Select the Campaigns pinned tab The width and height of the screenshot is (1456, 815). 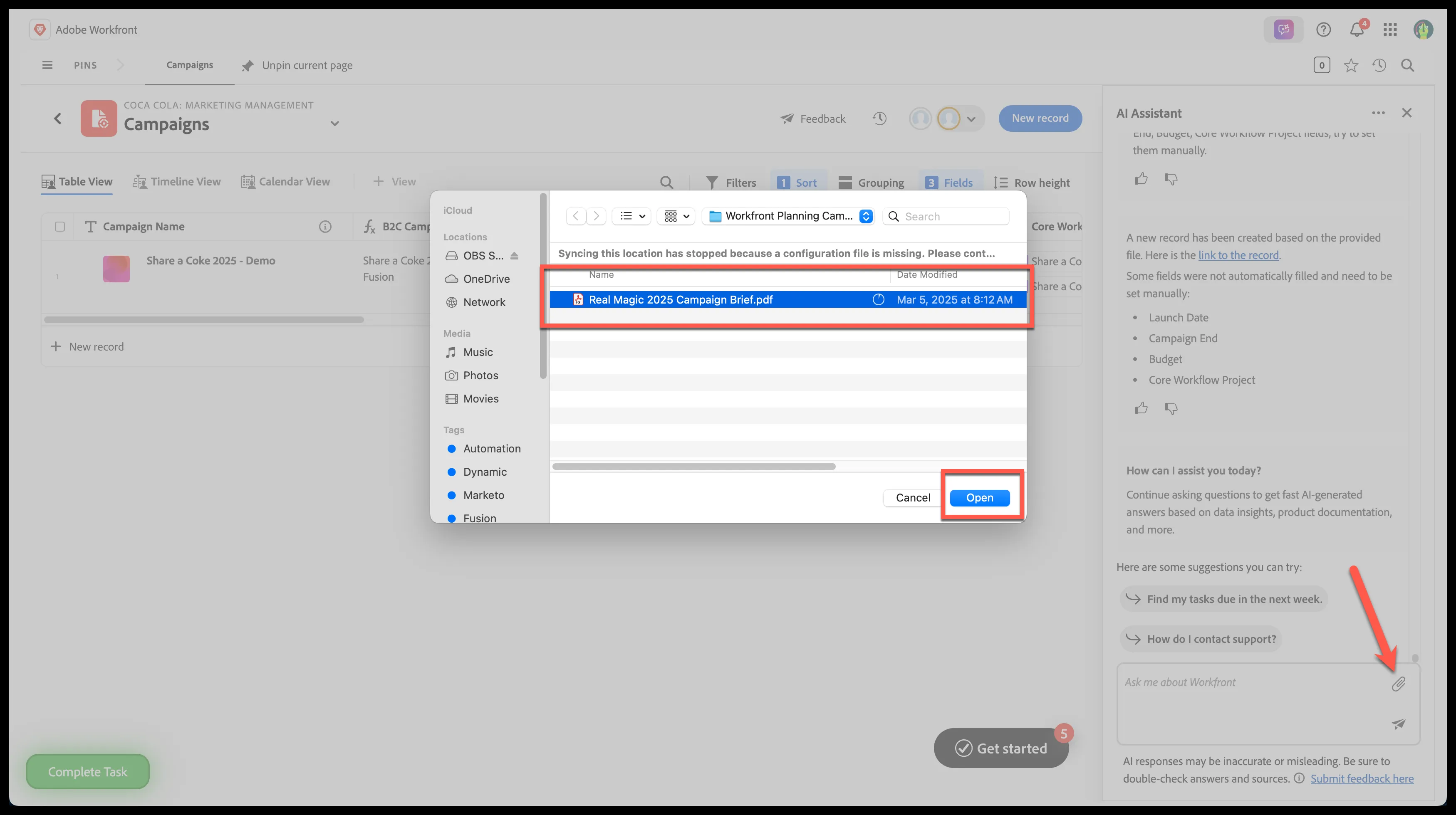pyautogui.click(x=189, y=65)
